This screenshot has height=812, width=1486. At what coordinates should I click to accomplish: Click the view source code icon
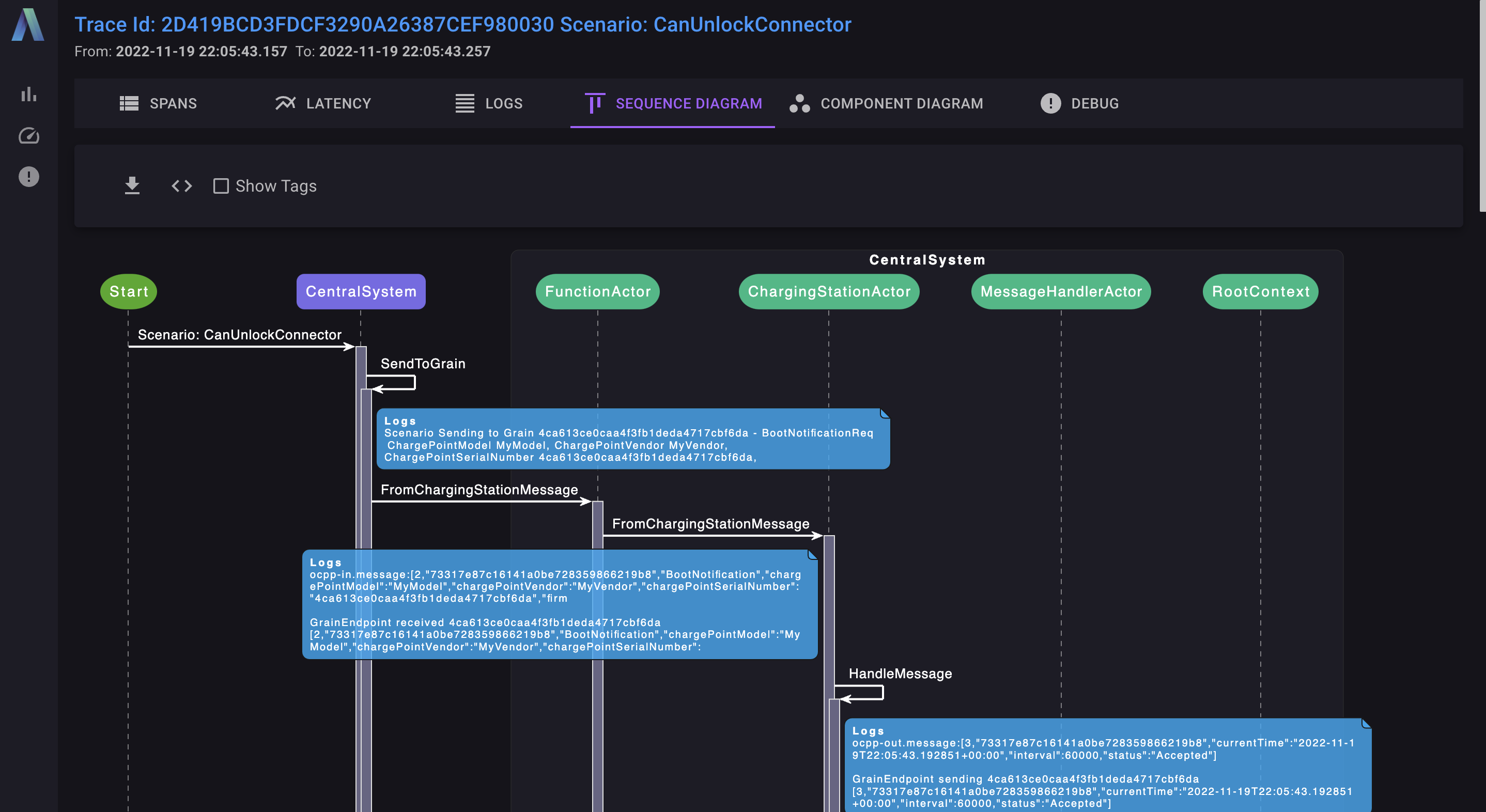click(x=182, y=186)
